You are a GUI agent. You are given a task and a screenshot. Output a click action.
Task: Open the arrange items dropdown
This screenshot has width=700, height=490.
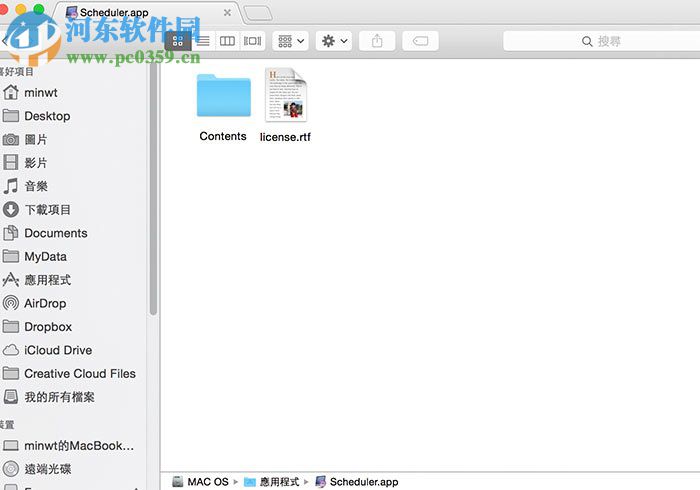click(x=291, y=41)
